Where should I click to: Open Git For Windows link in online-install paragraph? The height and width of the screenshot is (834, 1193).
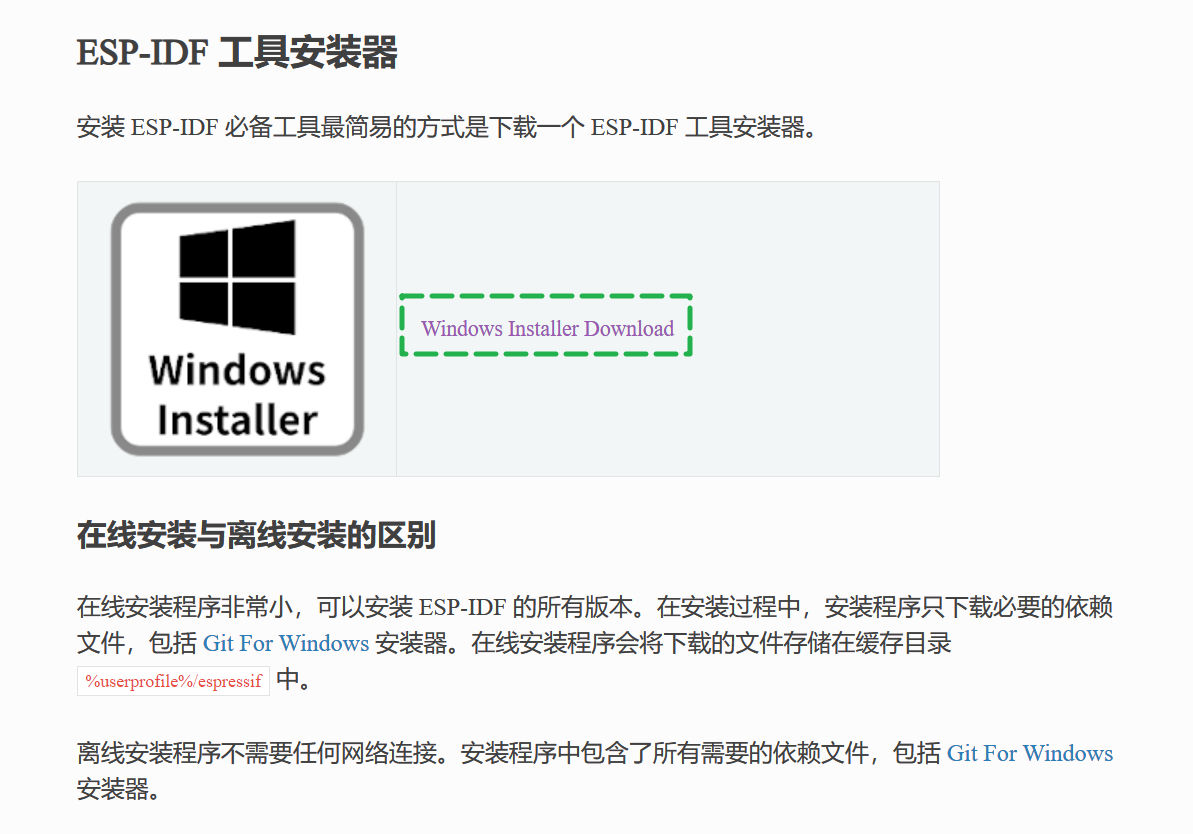(285, 643)
